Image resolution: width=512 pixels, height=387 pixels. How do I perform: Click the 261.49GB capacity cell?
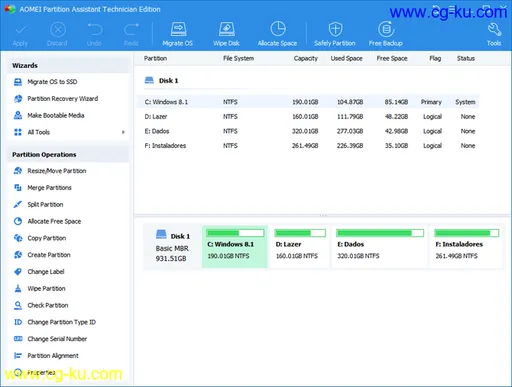coord(305,146)
